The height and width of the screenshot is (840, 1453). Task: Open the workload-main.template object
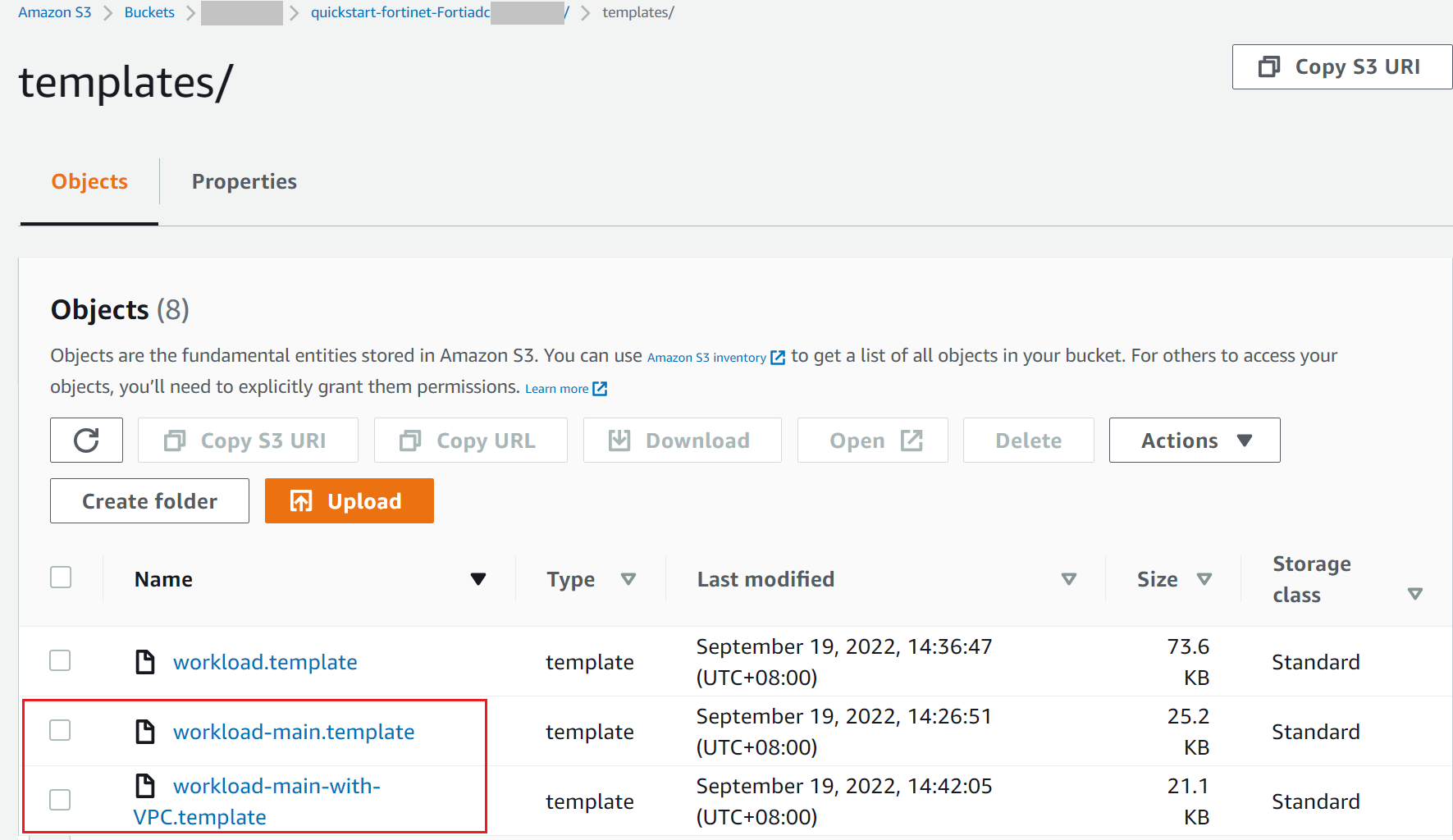point(294,732)
